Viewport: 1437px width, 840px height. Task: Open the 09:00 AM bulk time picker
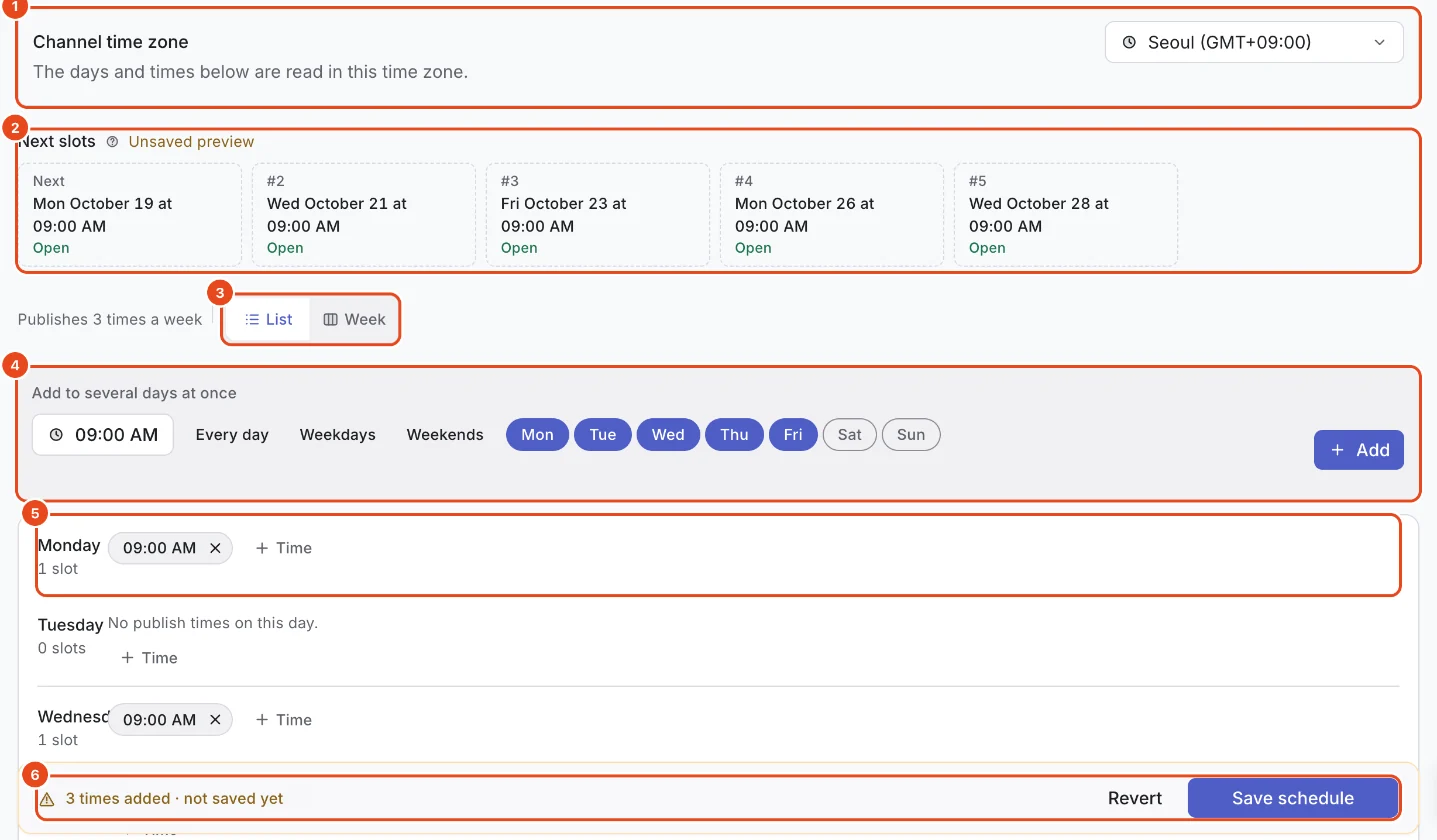103,435
